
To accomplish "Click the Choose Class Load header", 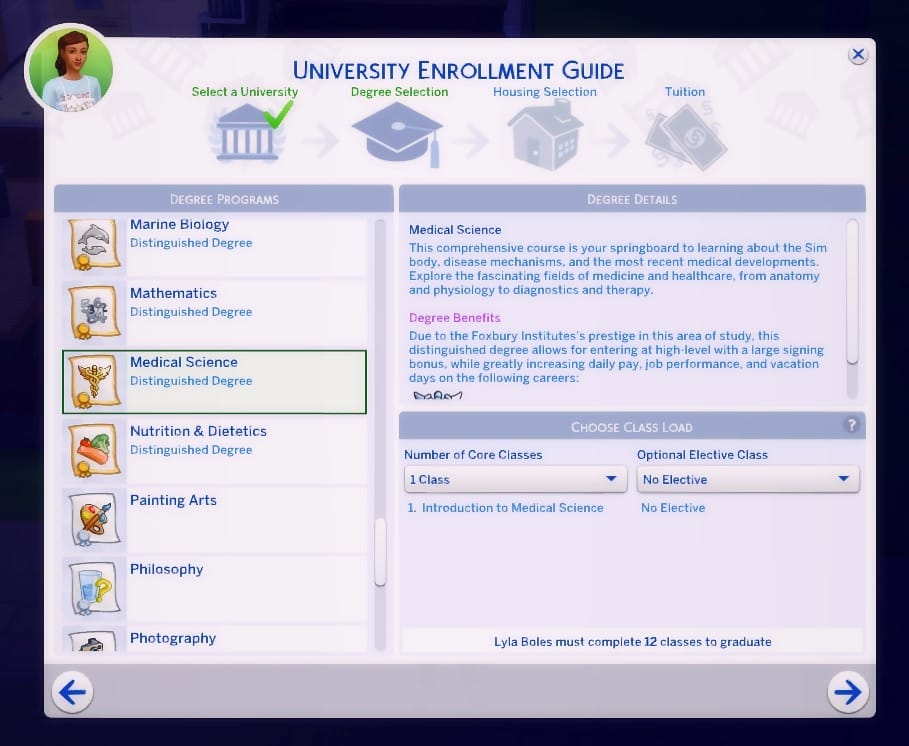I will pos(632,427).
